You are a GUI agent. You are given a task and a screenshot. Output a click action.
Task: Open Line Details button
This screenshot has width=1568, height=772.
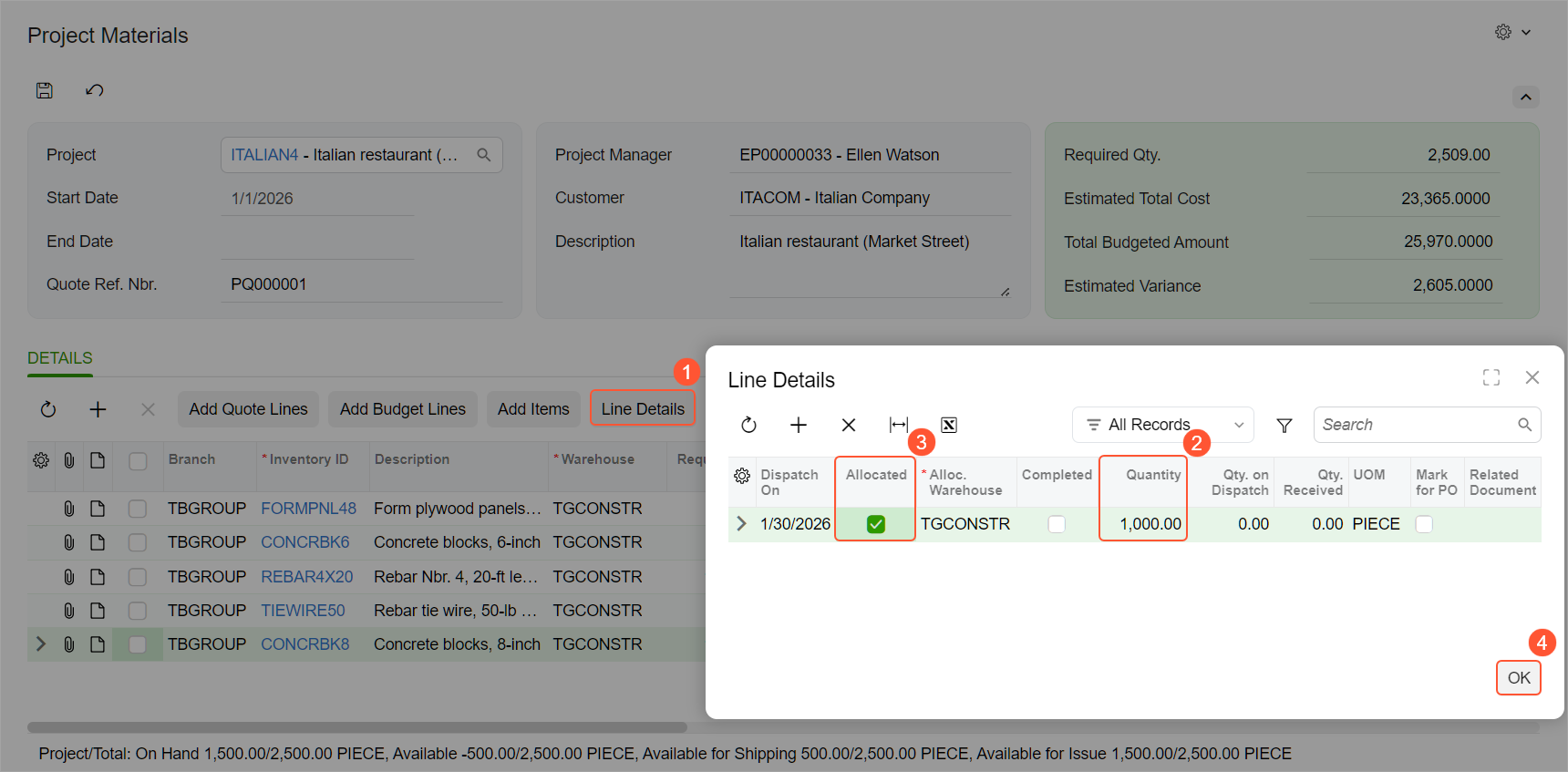coord(643,409)
